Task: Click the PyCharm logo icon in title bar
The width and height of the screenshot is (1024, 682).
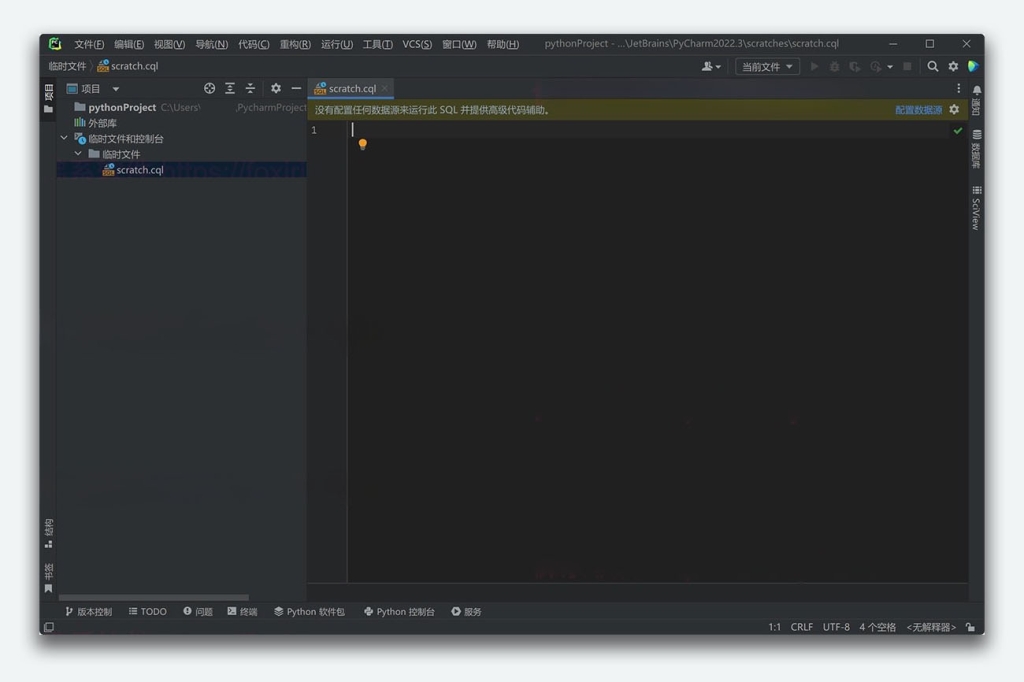Action: (x=55, y=44)
